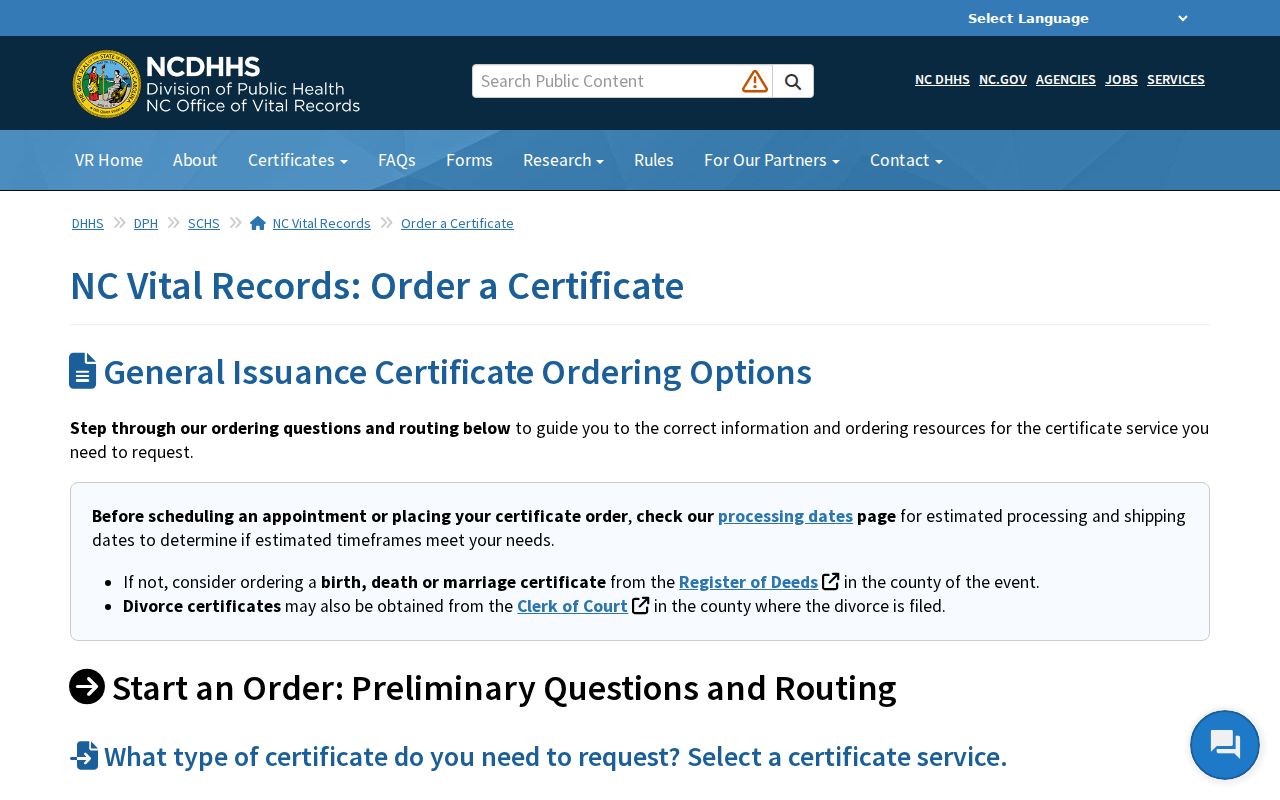
Task: Click the document icon beside General Issuance heading
Action: click(83, 371)
